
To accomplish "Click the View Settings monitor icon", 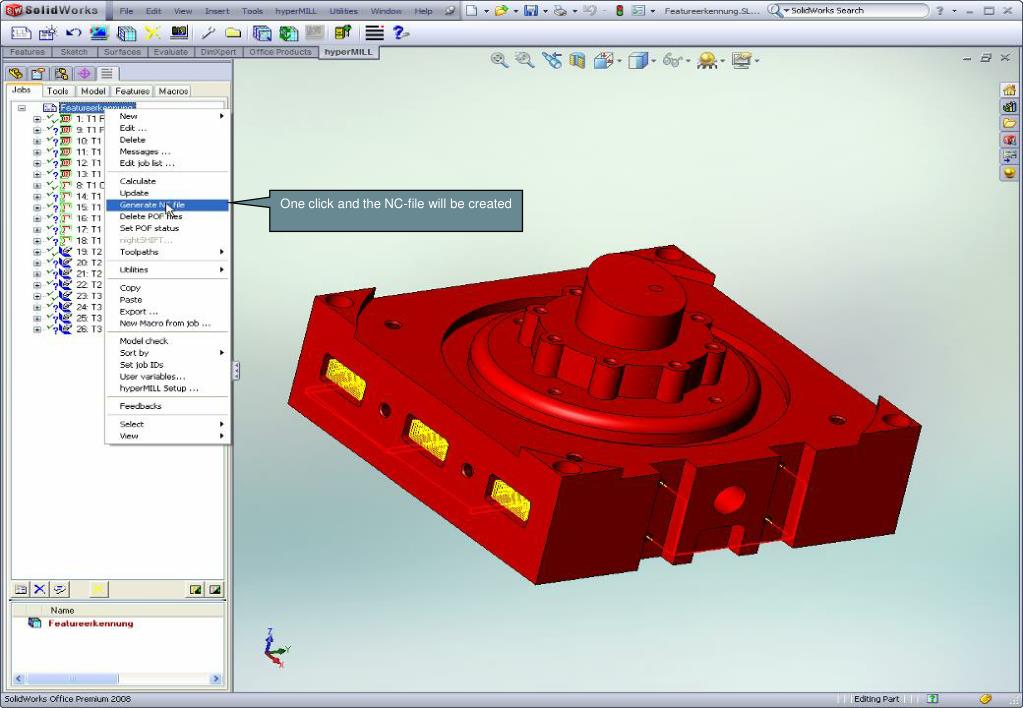I will (741, 61).
